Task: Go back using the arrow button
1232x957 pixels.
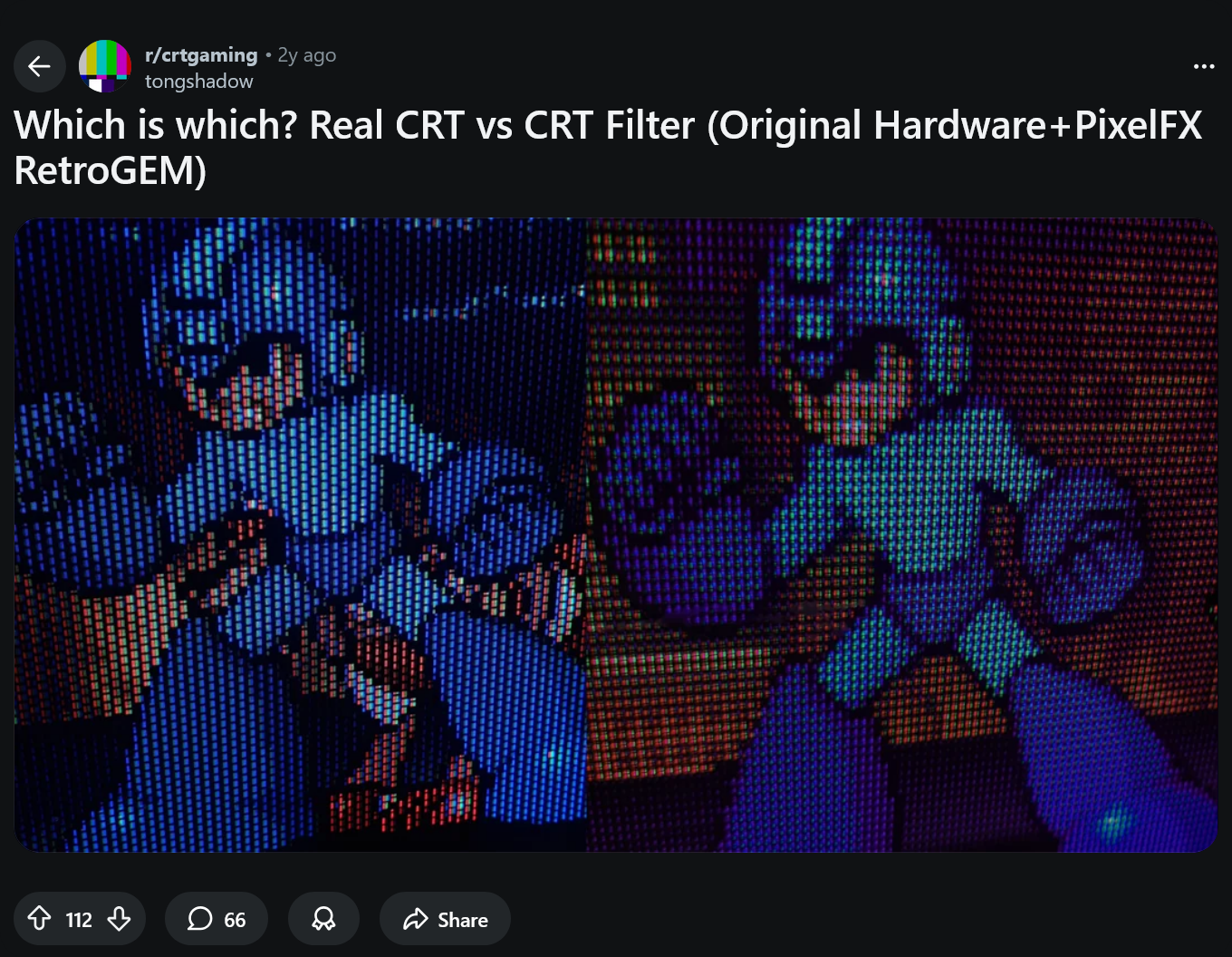Action: pyautogui.click(x=39, y=66)
